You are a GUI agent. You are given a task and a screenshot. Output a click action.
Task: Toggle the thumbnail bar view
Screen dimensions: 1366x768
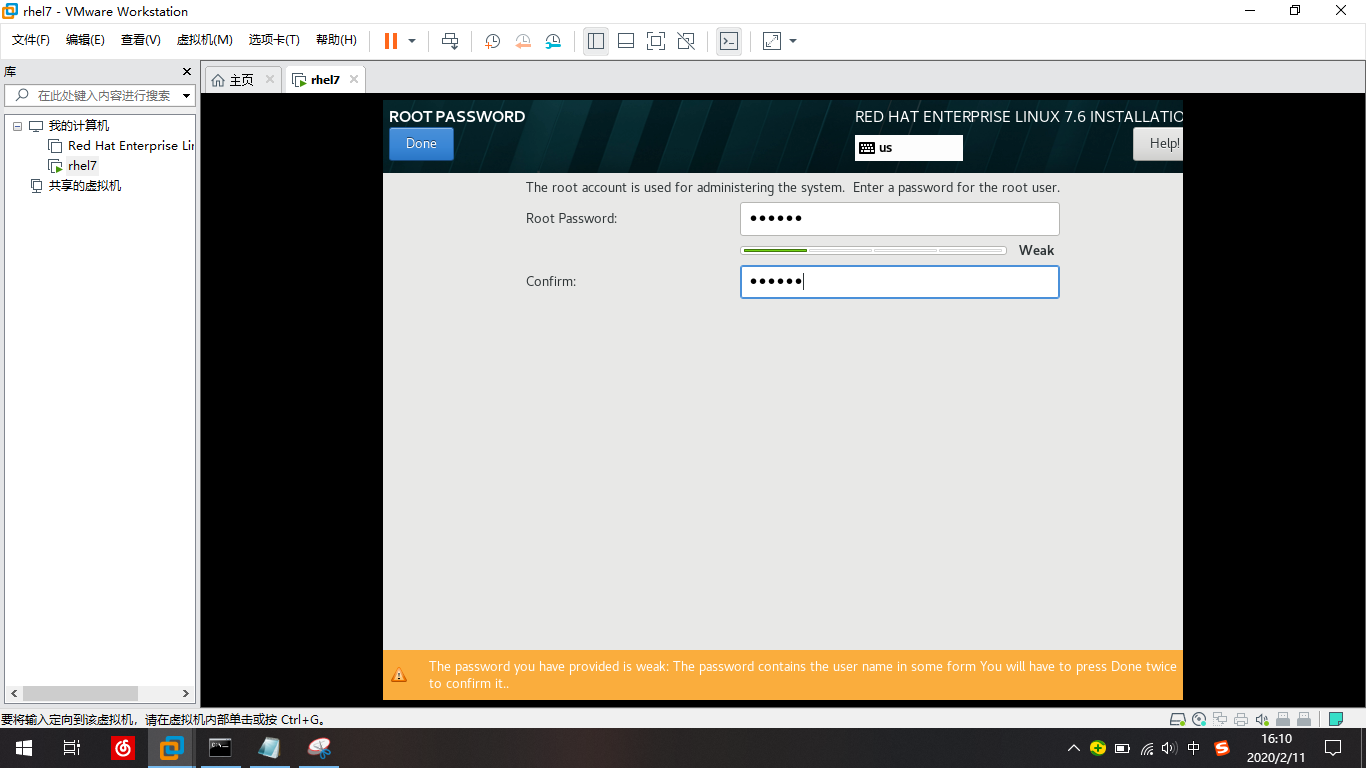(626, 41)
